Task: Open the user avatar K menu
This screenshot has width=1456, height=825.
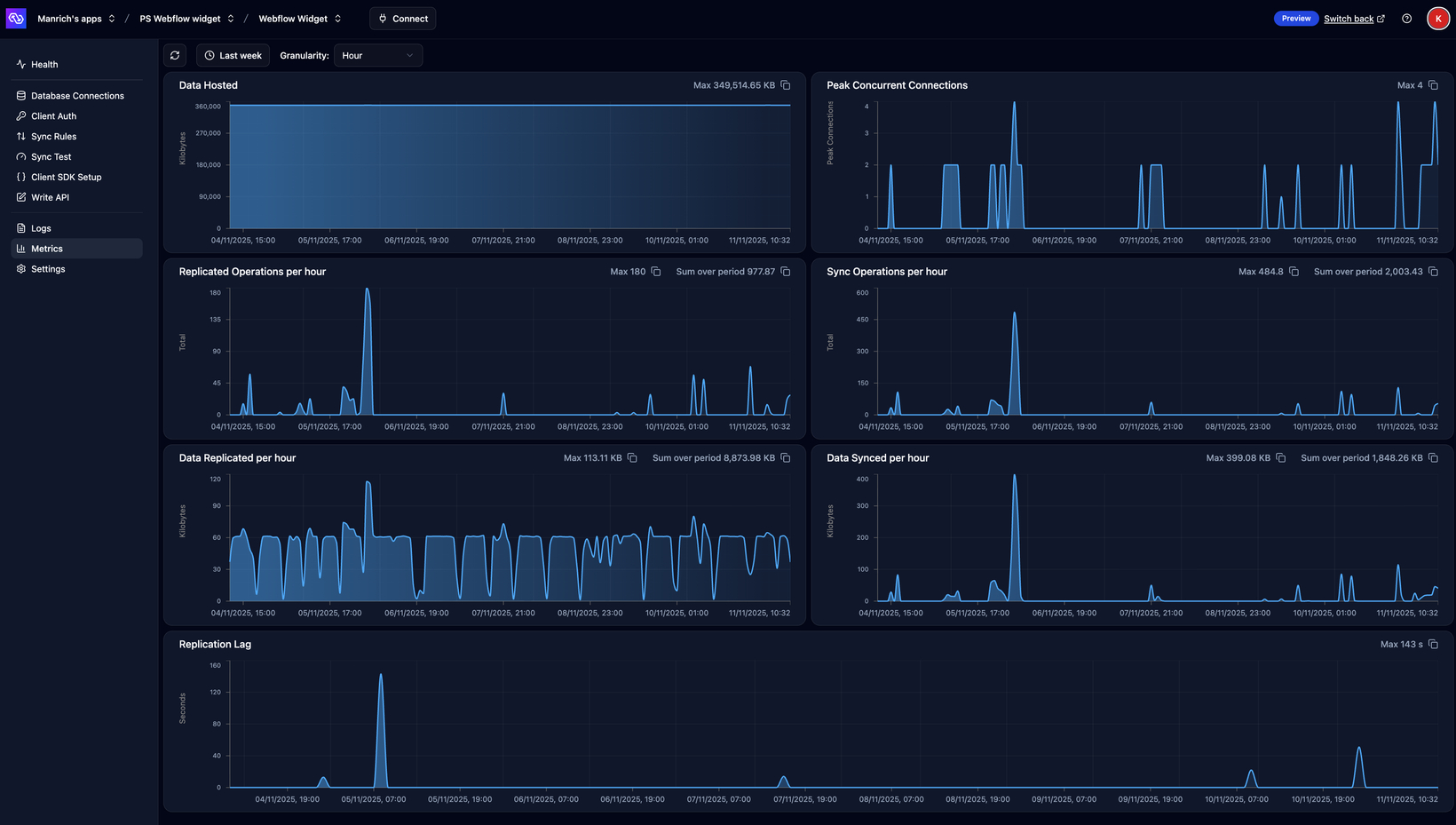Action: coord(1437,19)
